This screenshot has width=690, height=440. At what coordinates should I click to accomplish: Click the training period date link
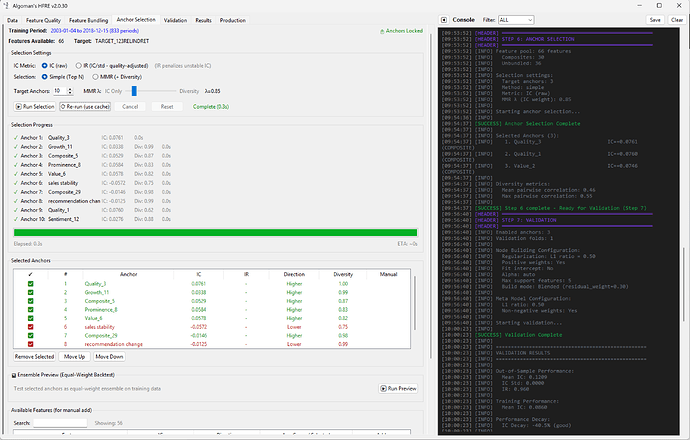click(x=95, y=31)
